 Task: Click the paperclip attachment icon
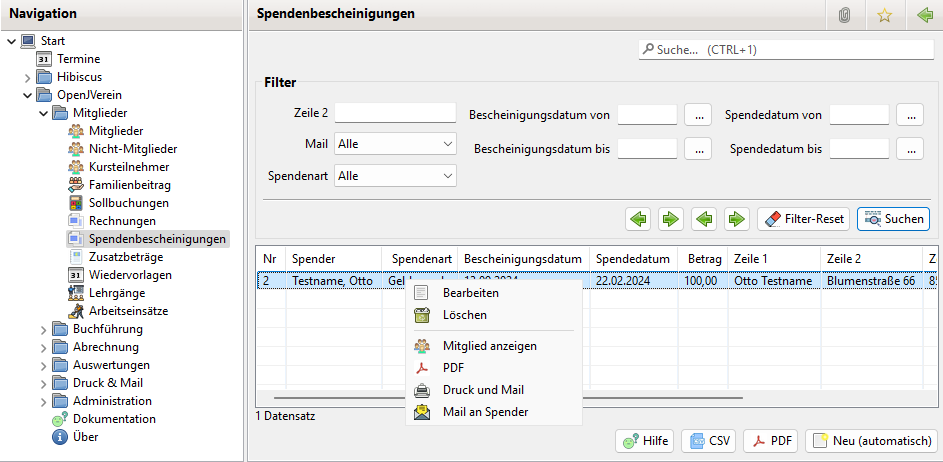pos(844,15)
